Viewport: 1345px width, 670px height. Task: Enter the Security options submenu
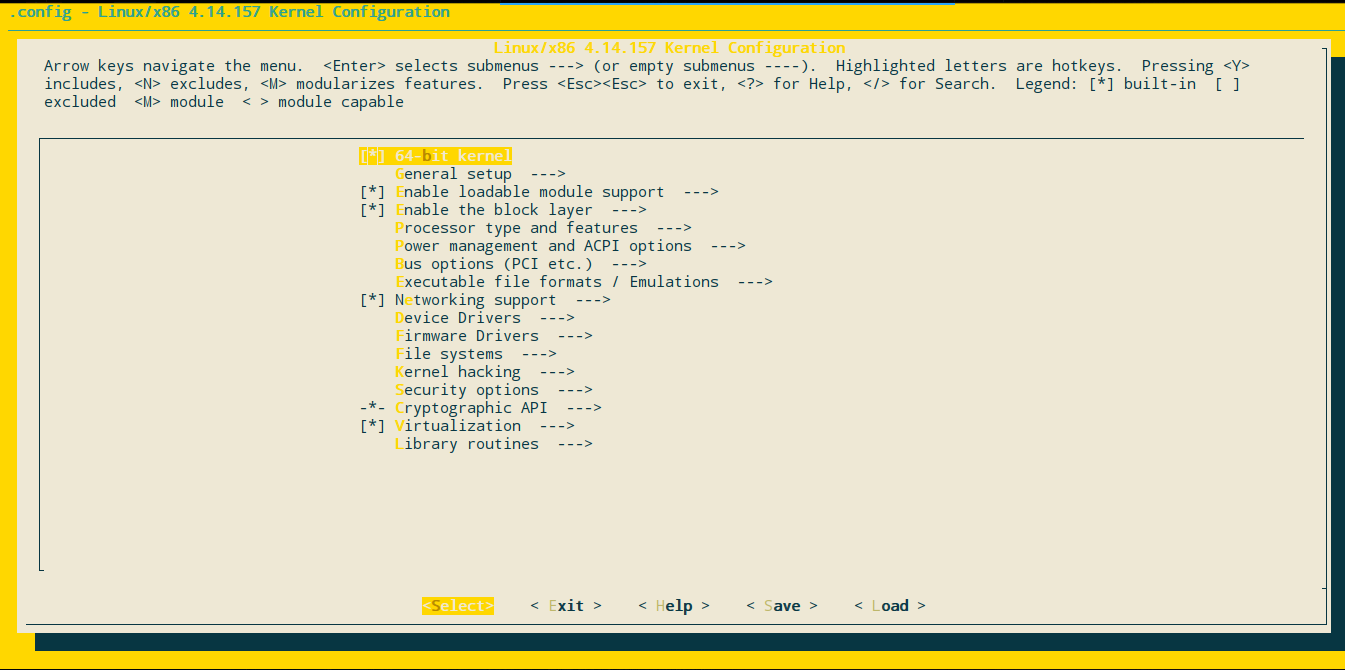(466, 389)
